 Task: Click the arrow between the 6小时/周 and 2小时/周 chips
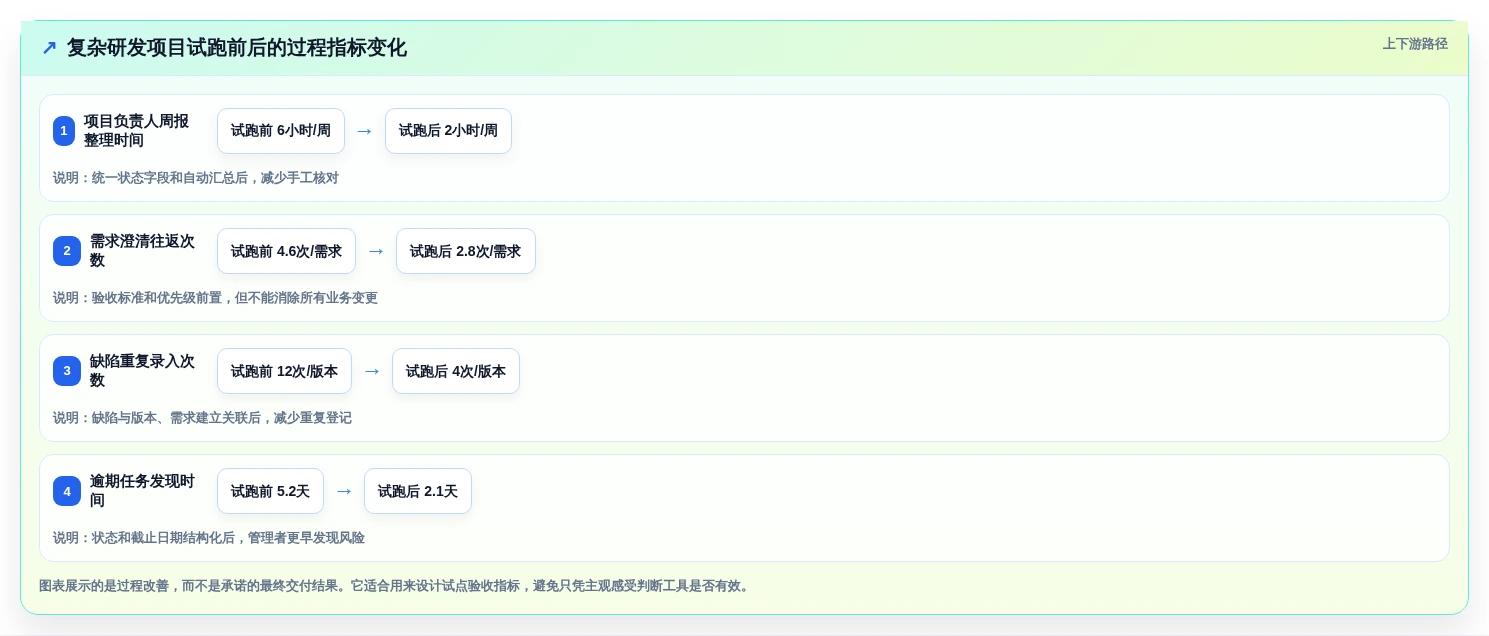pos(365,131)
